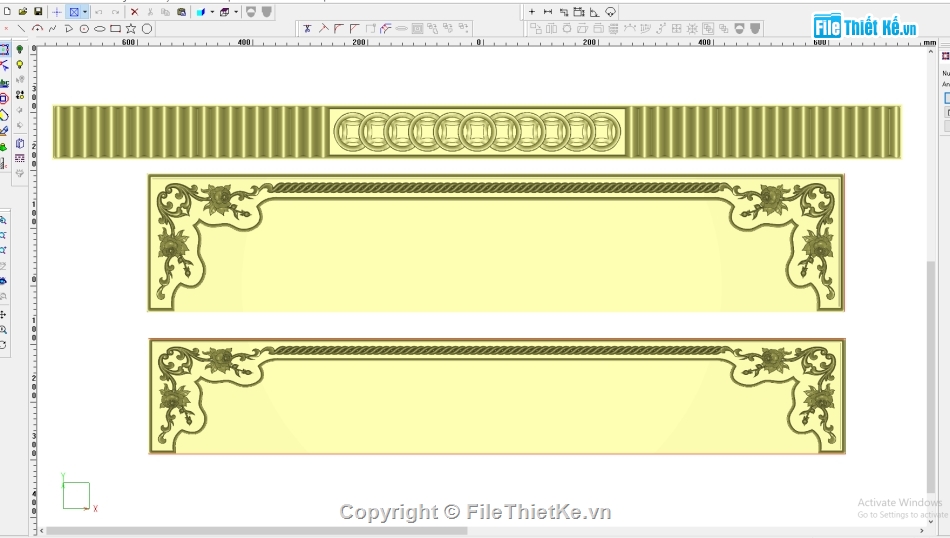Viewport: 950px width, 538px height.
Task: Click the Redo arrow icon
Action: [115, 12]
